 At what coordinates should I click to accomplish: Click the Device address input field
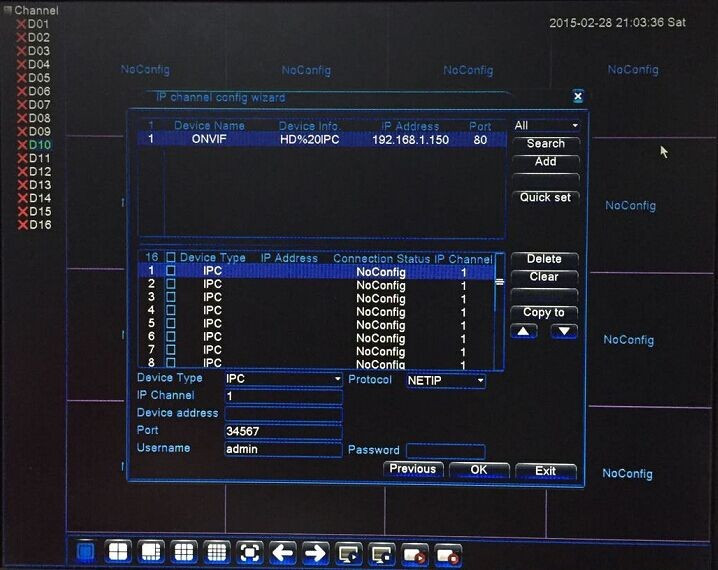pos(284,414)
